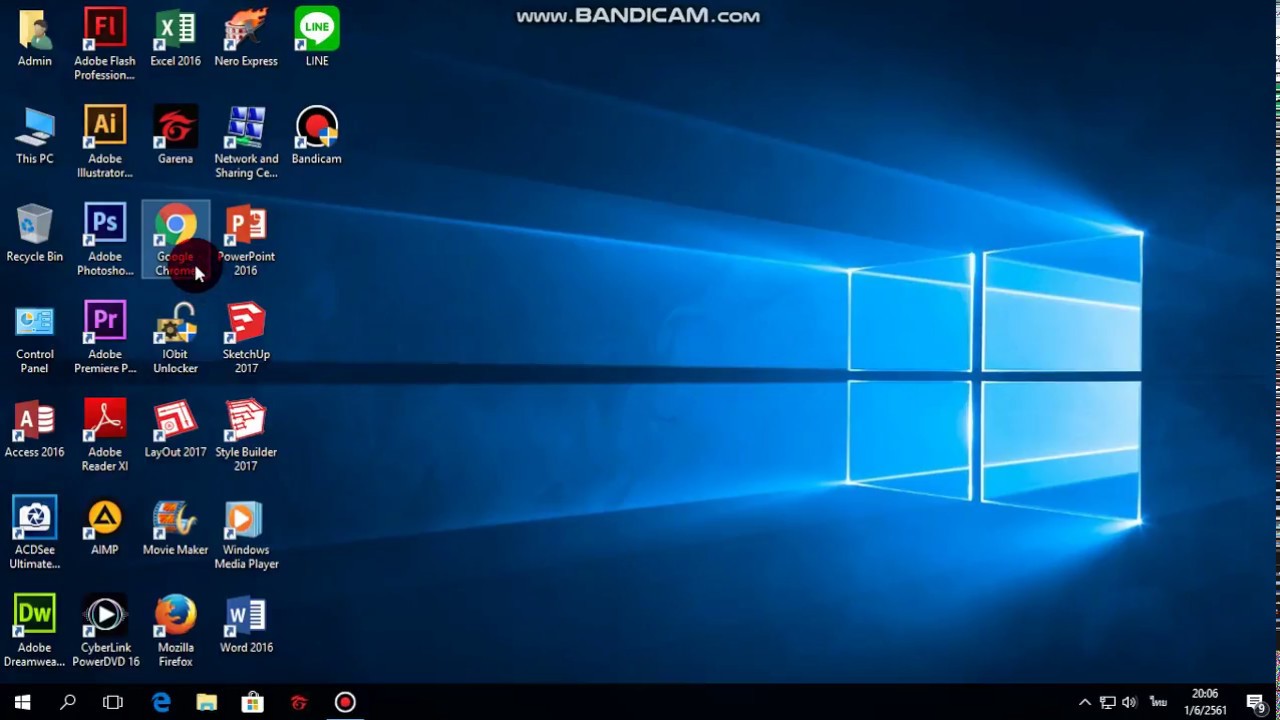Open the Windows Start menu
Screen dimensions: 1280x720
pyautogui.click(x=22, y=702)
